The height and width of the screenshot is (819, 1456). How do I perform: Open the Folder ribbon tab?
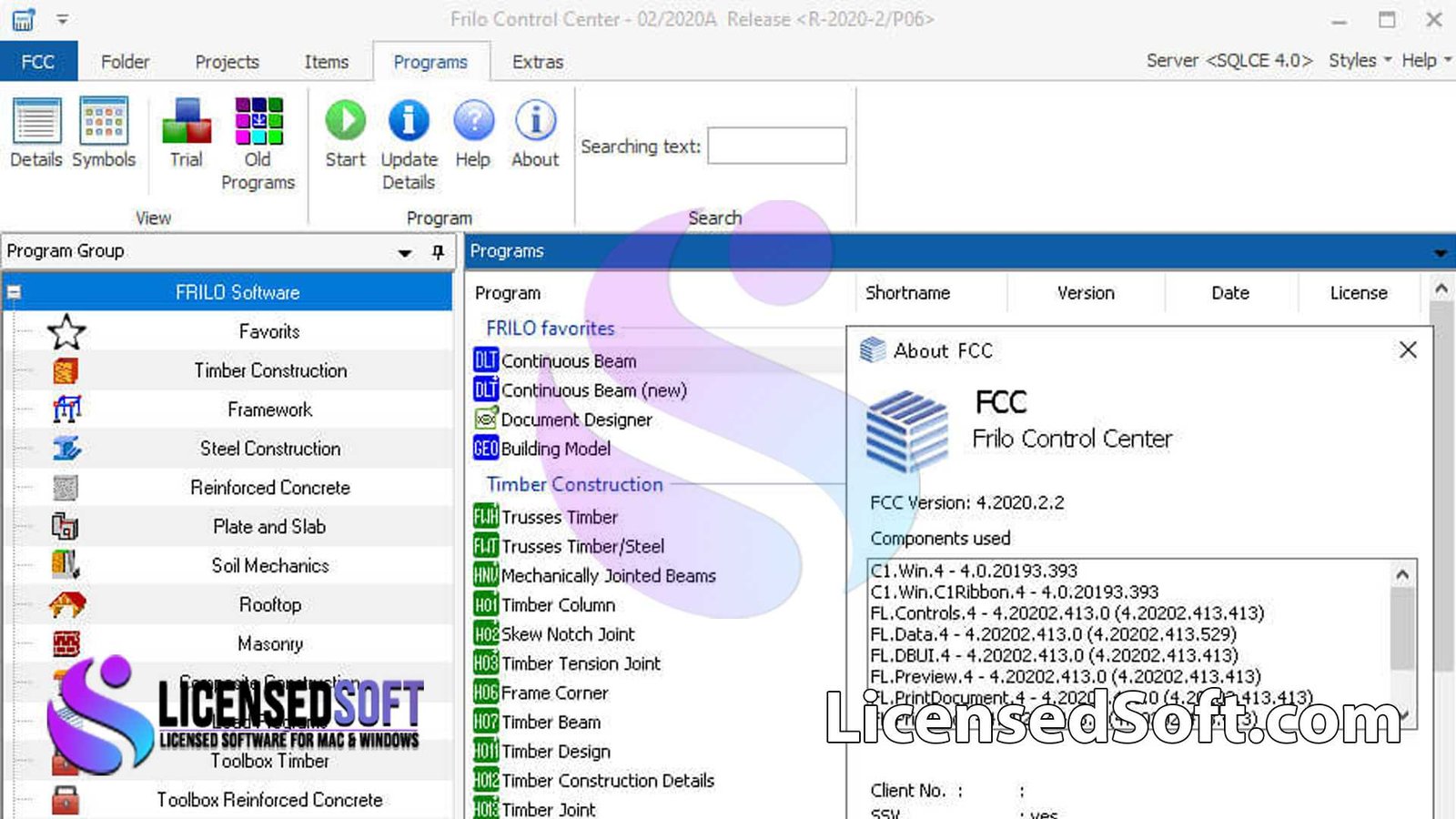(126, 62)
